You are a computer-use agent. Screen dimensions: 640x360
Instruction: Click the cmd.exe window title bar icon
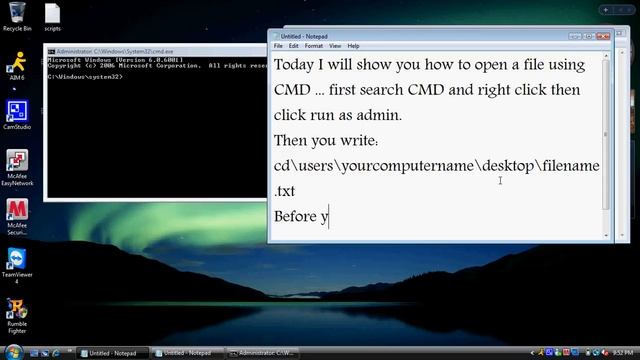pyautogui.click(x=51, y=51)
